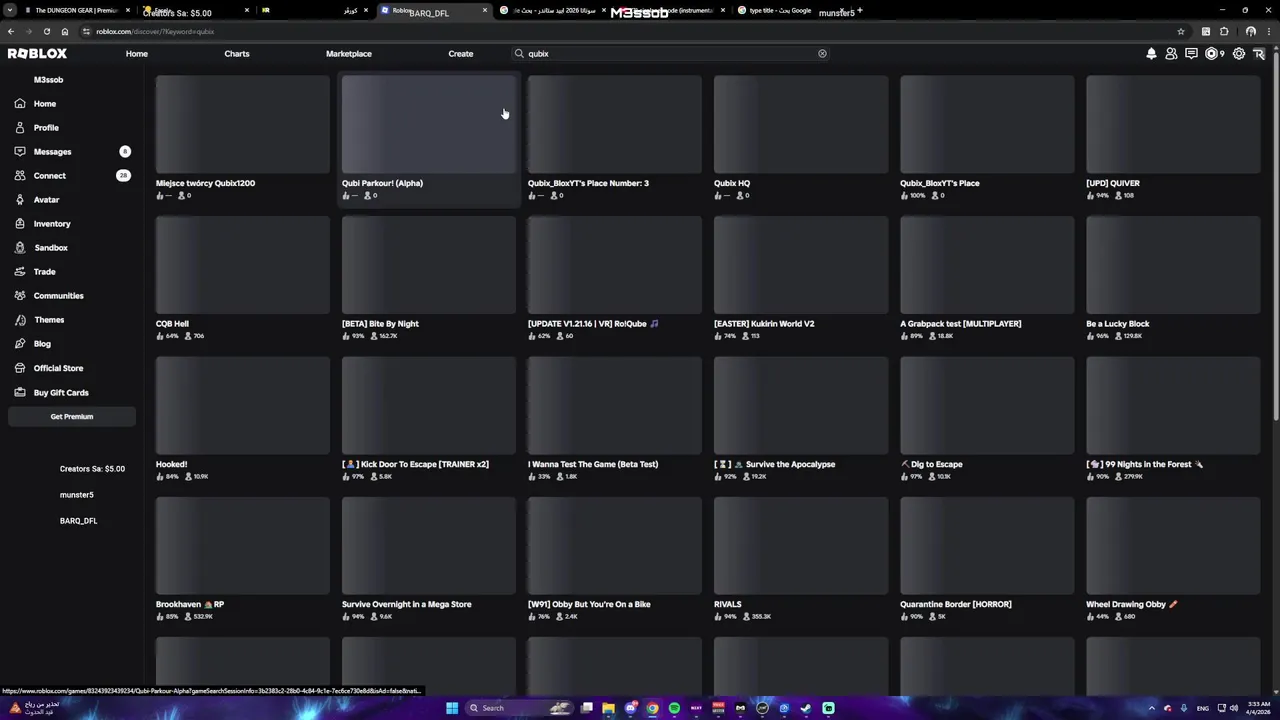The height and width of the screenshot is (720, 1280).
Task: Open 99 Nights in the Forest title
Action: click(1144, 464)
